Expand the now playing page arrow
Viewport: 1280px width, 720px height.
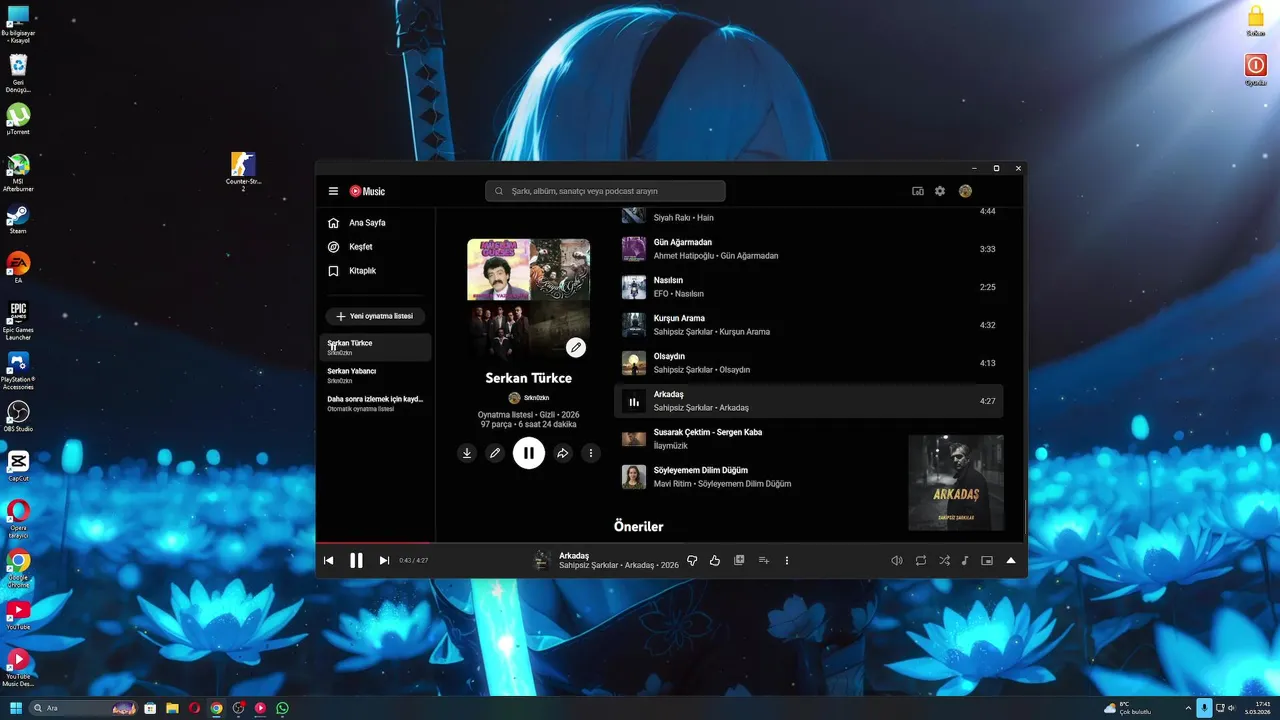(1011, 561)
